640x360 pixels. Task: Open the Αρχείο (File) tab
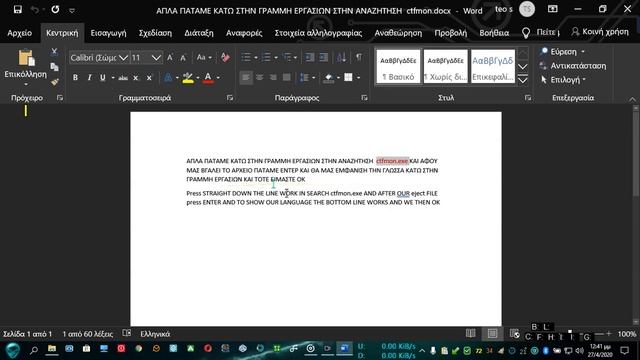(19, 33)
